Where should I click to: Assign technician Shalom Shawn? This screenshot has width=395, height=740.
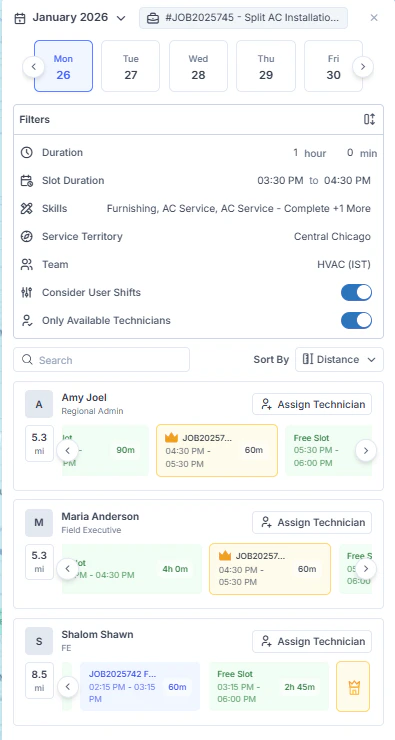(x=312, y=641)
